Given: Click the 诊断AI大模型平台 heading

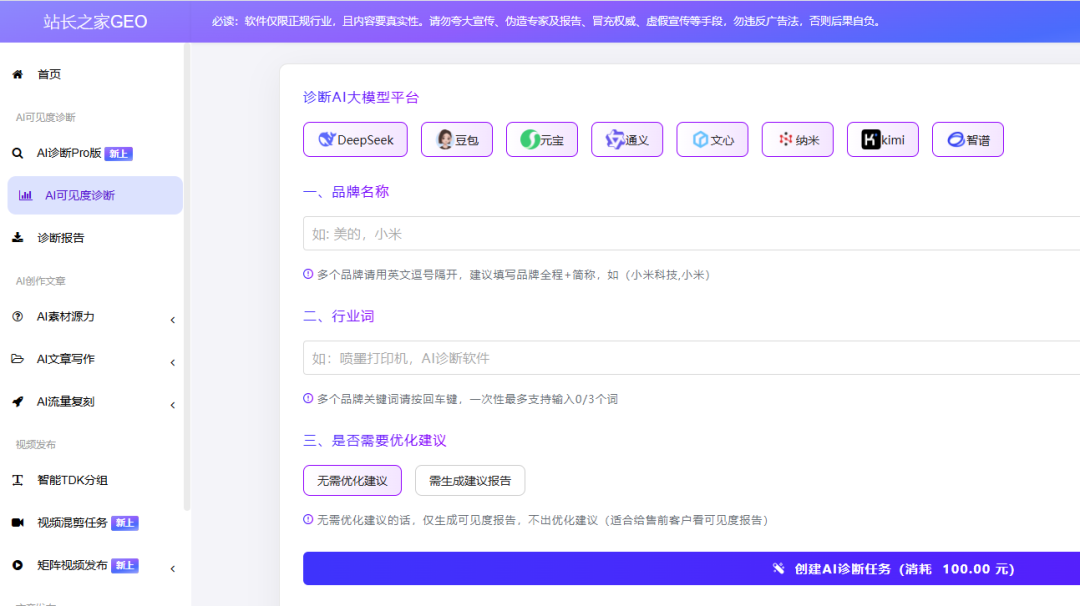Looking at the screenshot, I should pos(361,97).
